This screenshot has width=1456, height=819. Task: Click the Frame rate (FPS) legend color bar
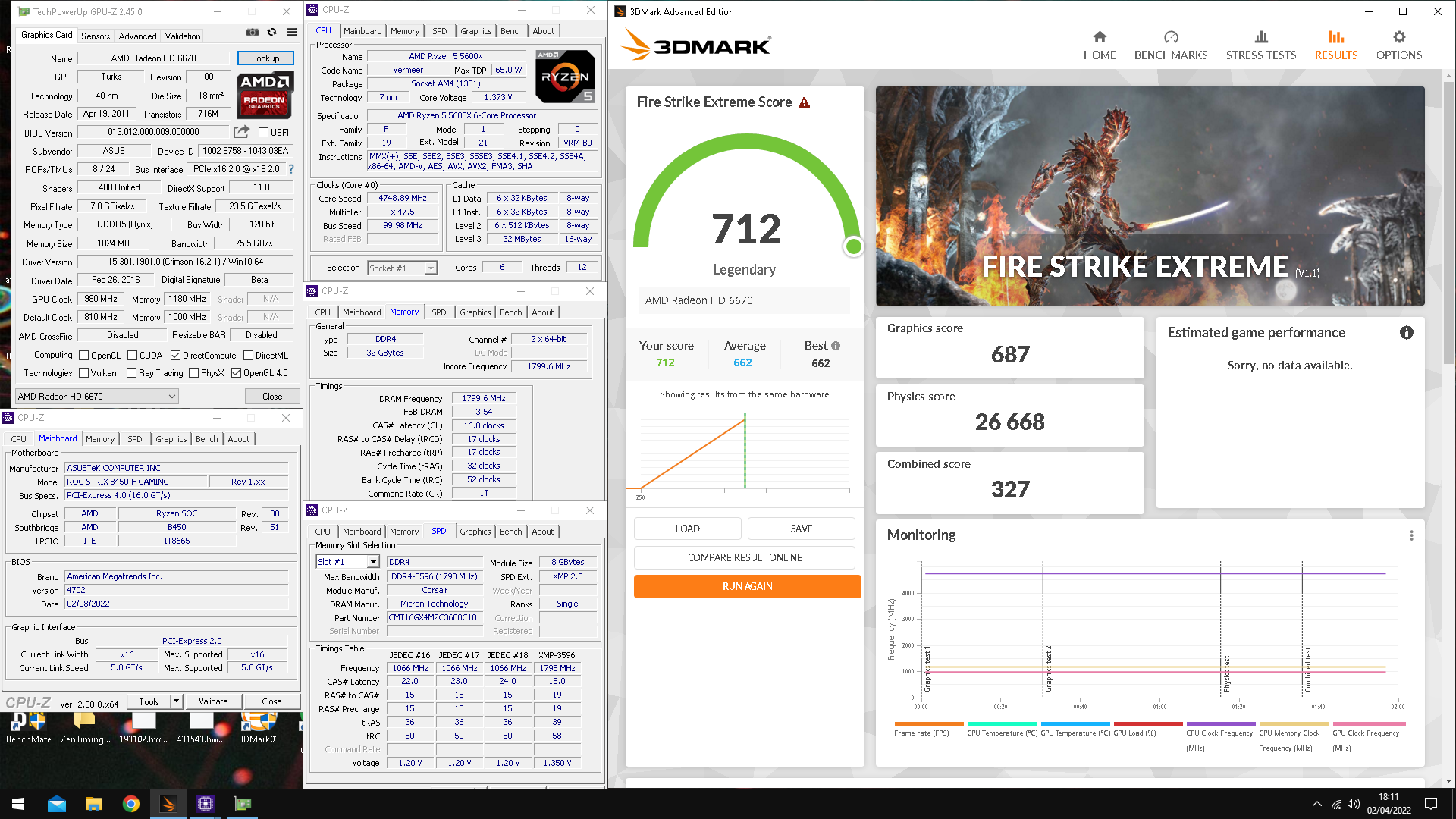coord(928,723)
